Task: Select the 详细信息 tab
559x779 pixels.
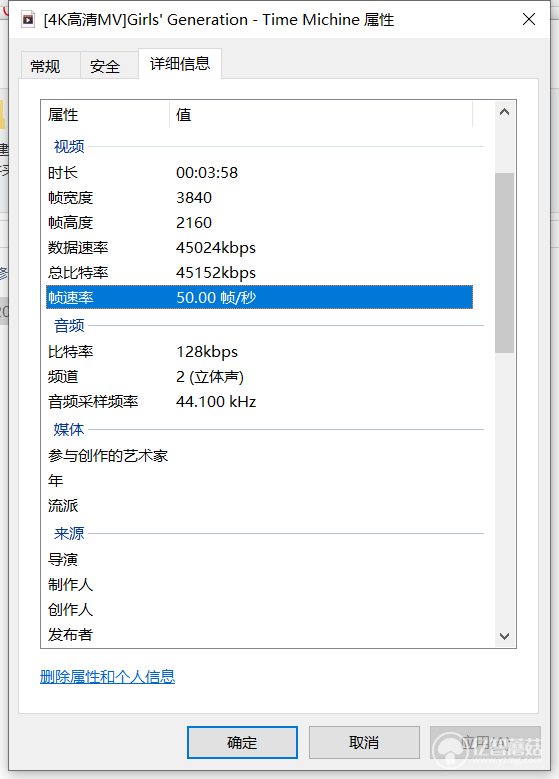Action: point(180,64)
